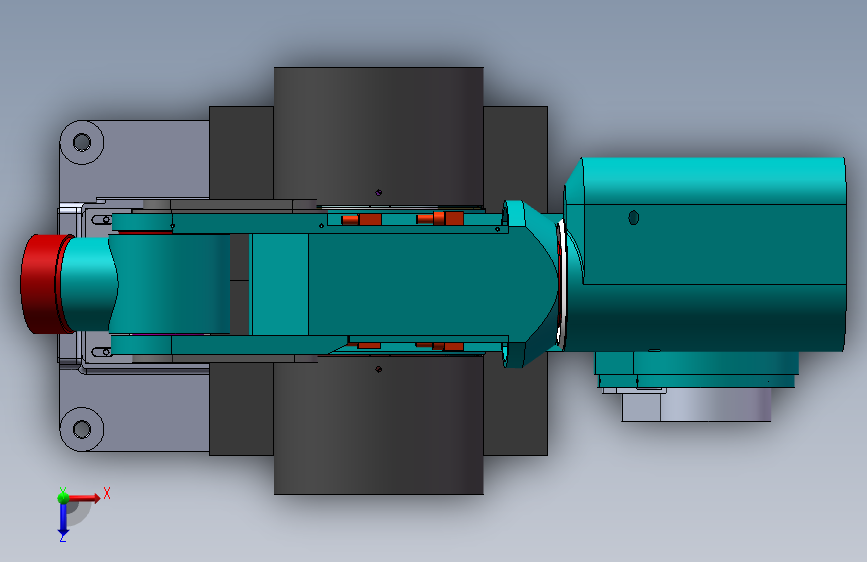Pick the upper-left mounting hole on the gray plate
The image size is (867, 562).
click(82, 142)
